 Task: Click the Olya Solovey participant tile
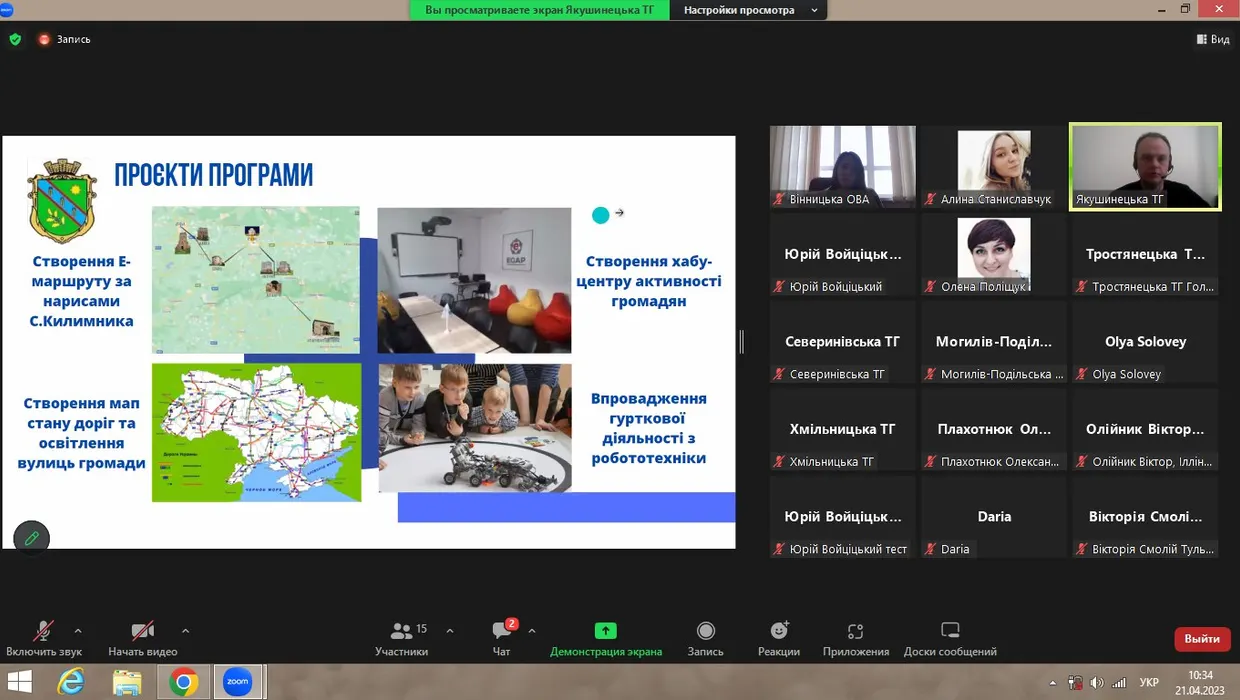[1145, 342]
